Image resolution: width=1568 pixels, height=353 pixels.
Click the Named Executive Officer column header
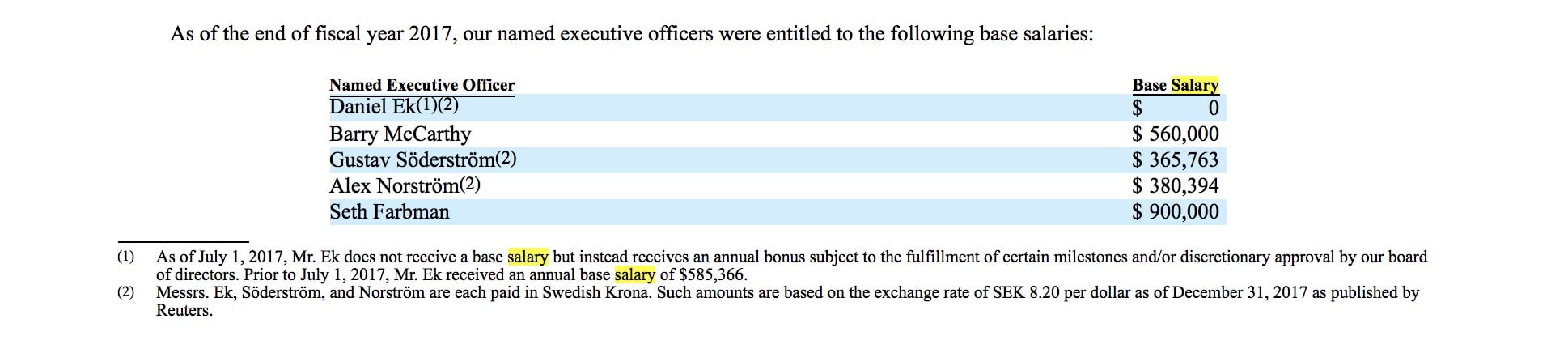422,85
